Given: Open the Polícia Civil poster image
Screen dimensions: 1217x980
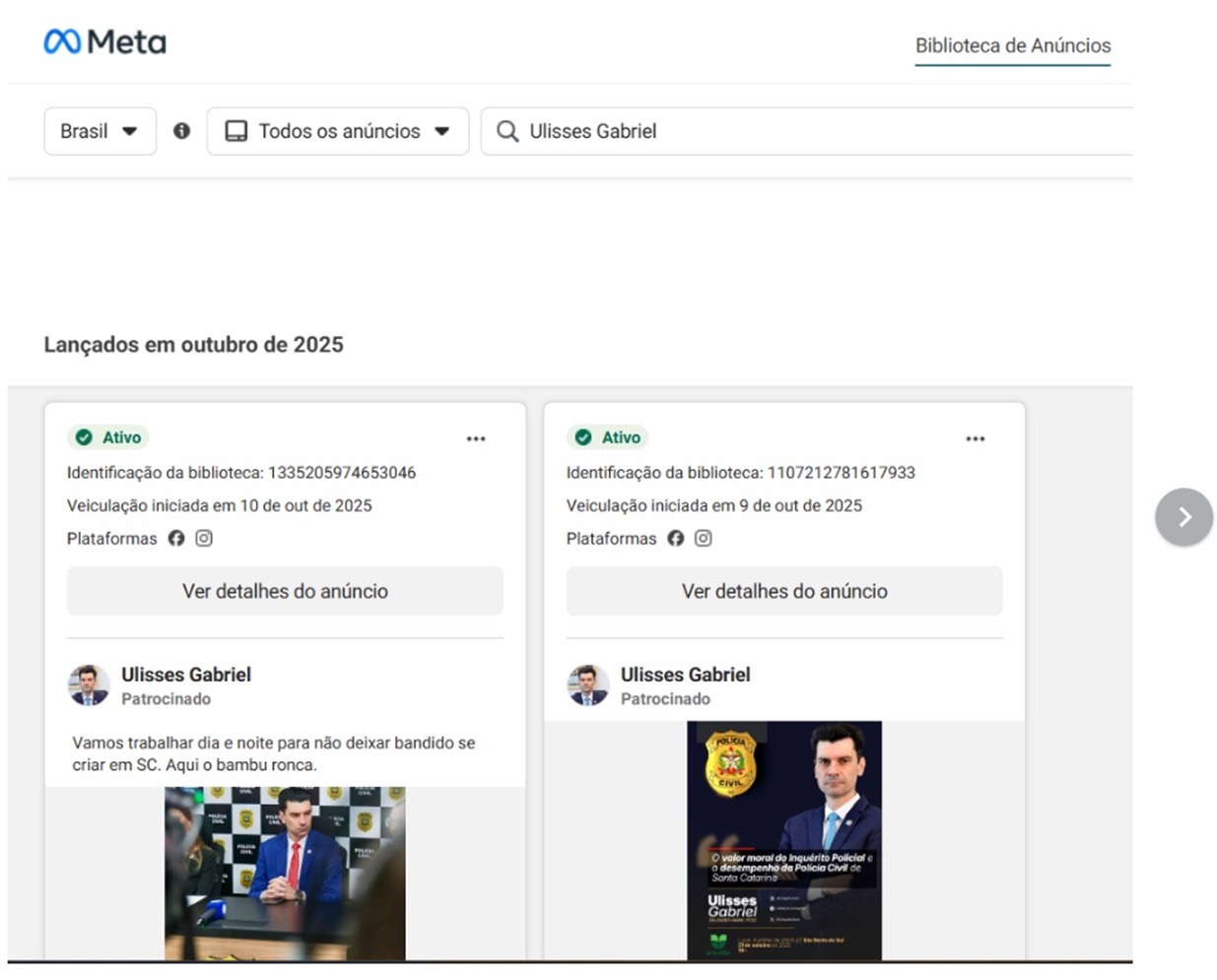Looking at the screenshot, I should tap(784, 840).
